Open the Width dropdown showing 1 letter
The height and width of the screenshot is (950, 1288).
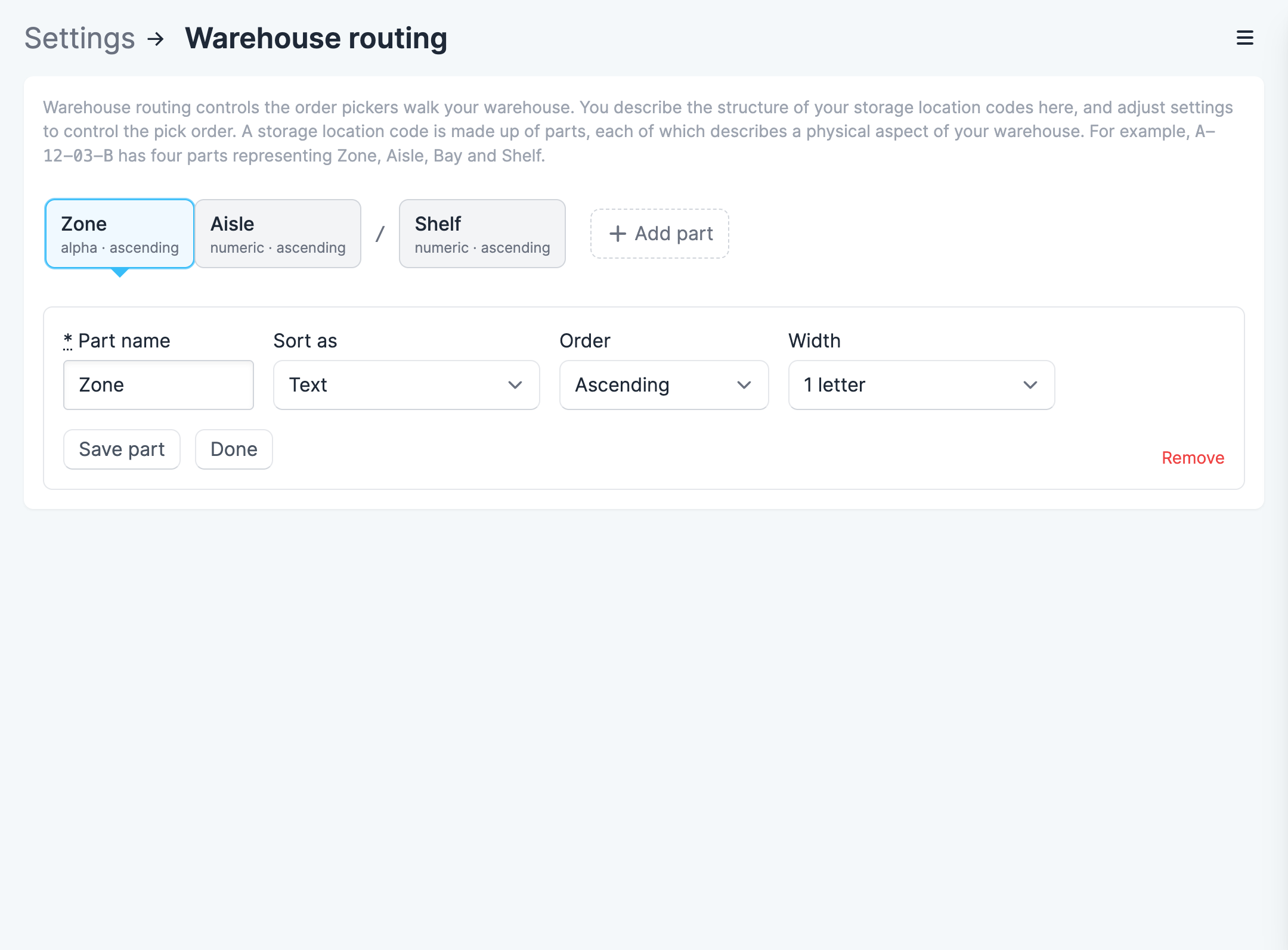[922, 385]
